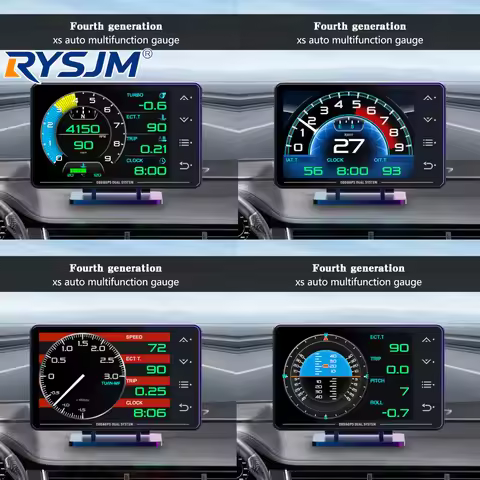Open the menu icon on the 4150 RPM gauge
This screenshot has width=480, height=480.
(x=184, y=143)
